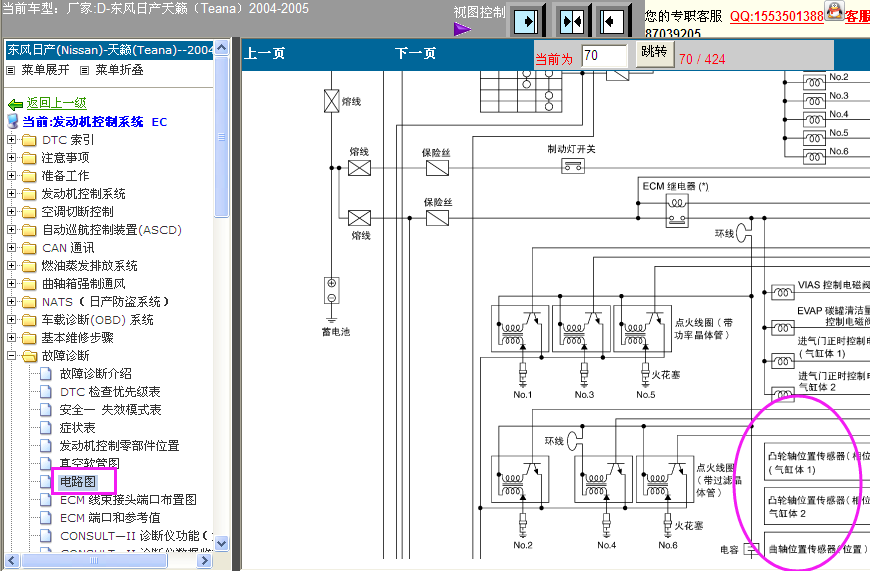Click the 菜单折叠 collapse-all icon
The width and height of the screenshot is (870, 571).
[84, 70]
